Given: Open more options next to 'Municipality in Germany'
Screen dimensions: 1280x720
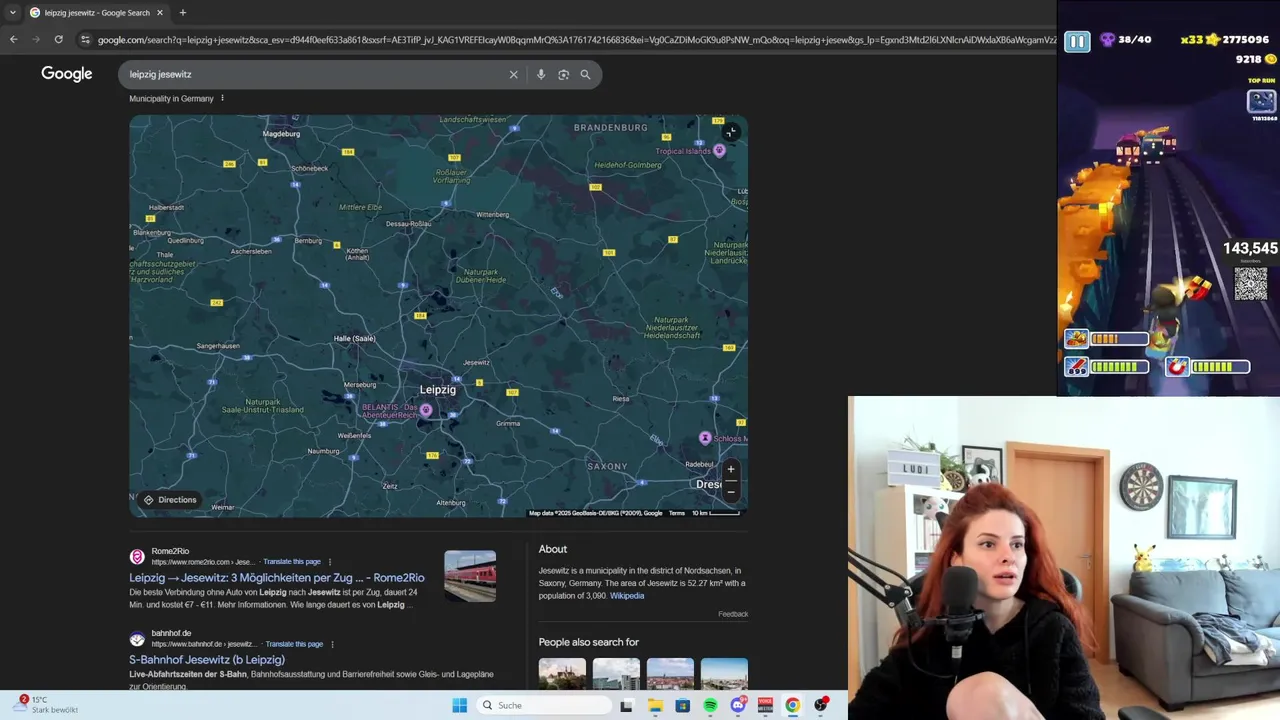Looking at the screenshot, I should [x=222, y=98].
